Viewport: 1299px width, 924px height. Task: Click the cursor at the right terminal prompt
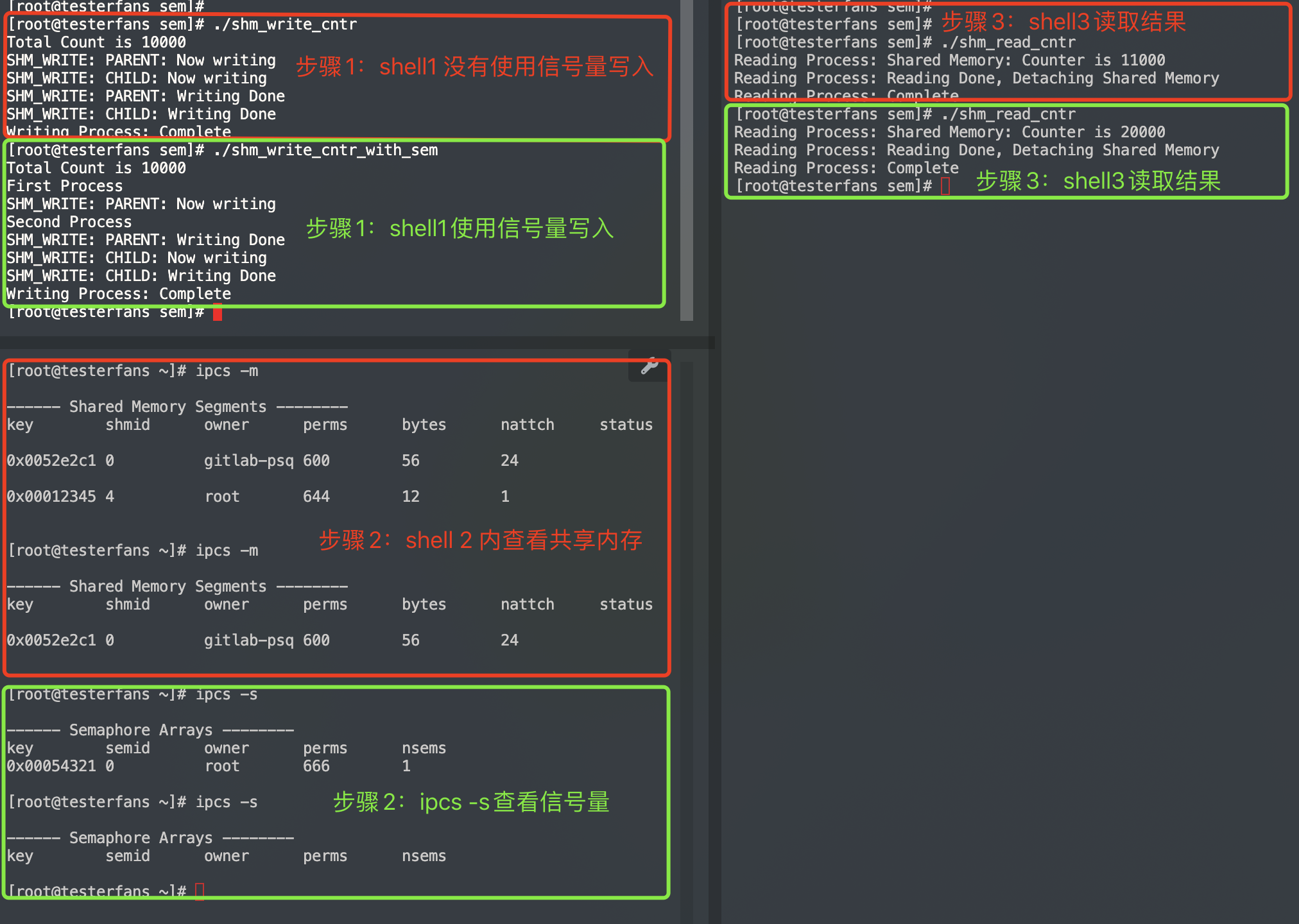[945, 186]
